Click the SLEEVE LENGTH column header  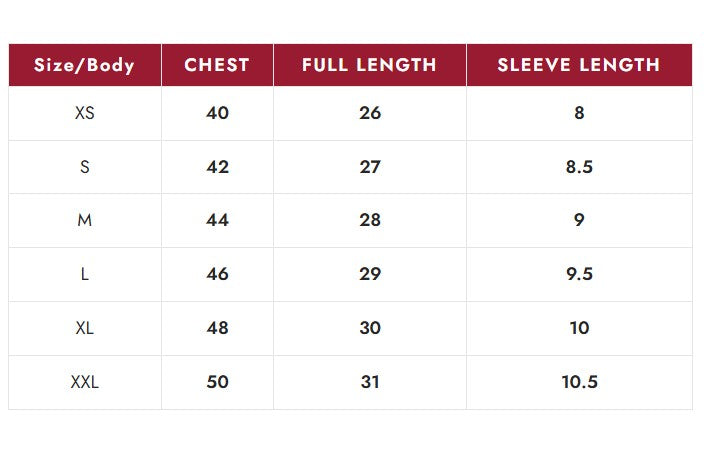pyautogui.click(x=579, y=65)
